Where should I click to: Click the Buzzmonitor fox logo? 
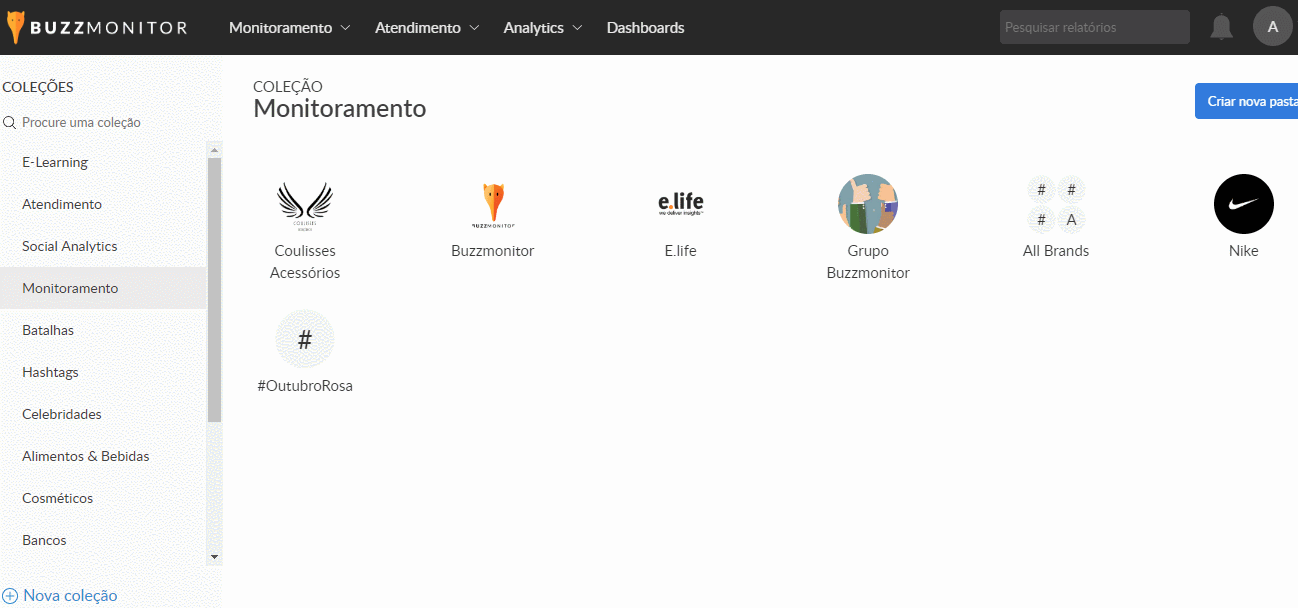pyautogui.click(x=16, y=28)
